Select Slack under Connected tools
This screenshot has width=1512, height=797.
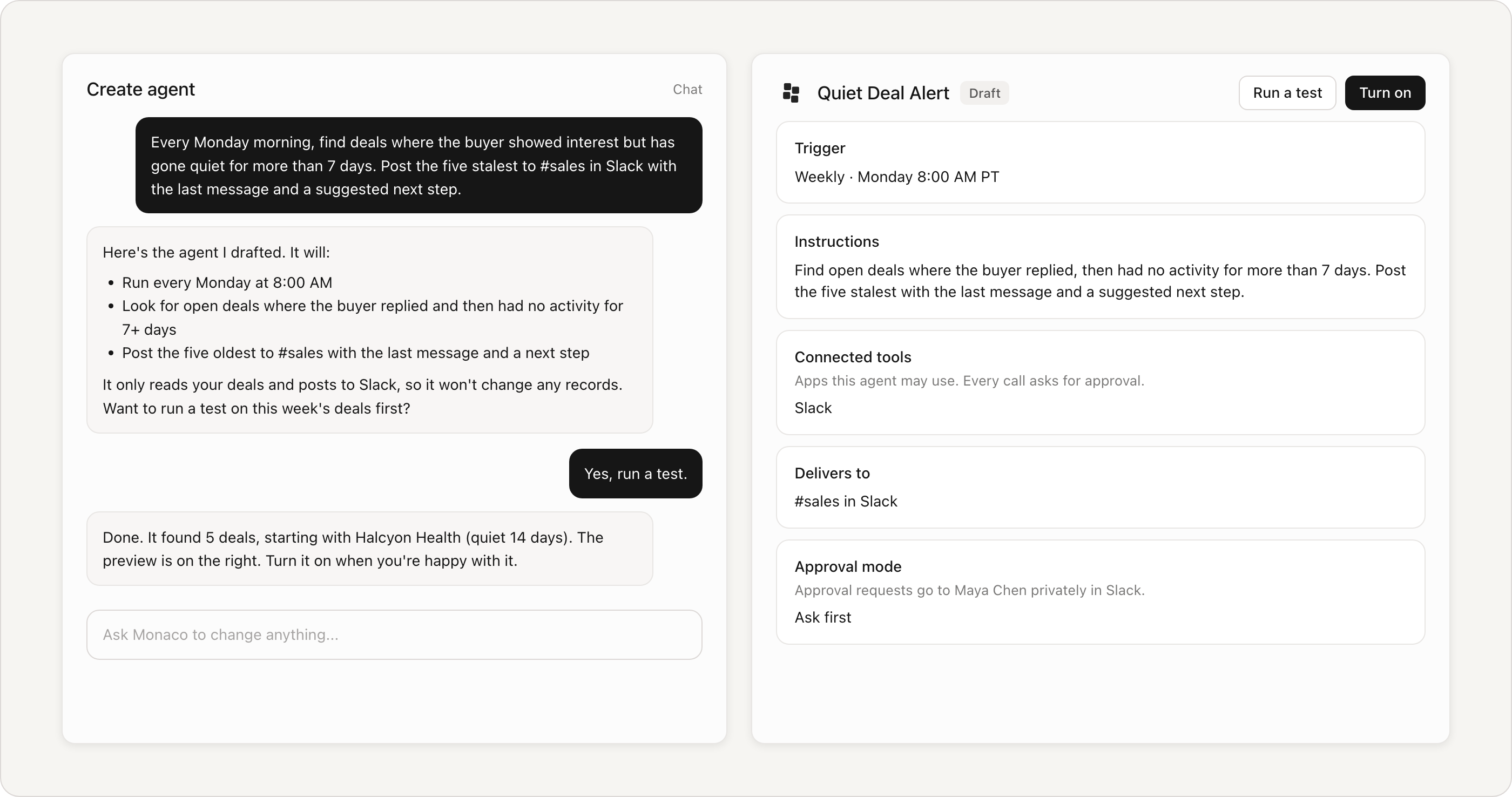[x=813, y=408]
